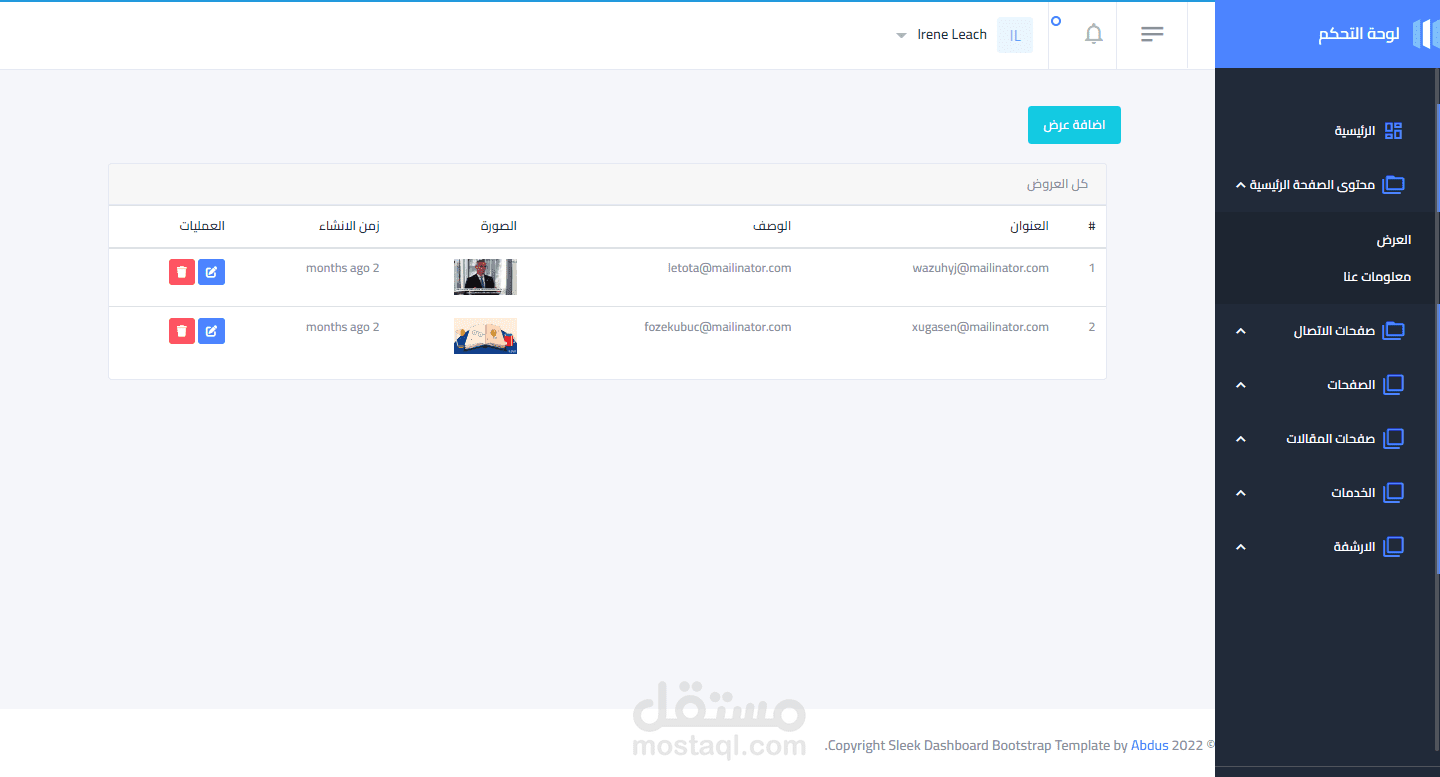Click the زمن الانشاء column header
This screenshot has width=1440, height=777.
coord(349,226)
